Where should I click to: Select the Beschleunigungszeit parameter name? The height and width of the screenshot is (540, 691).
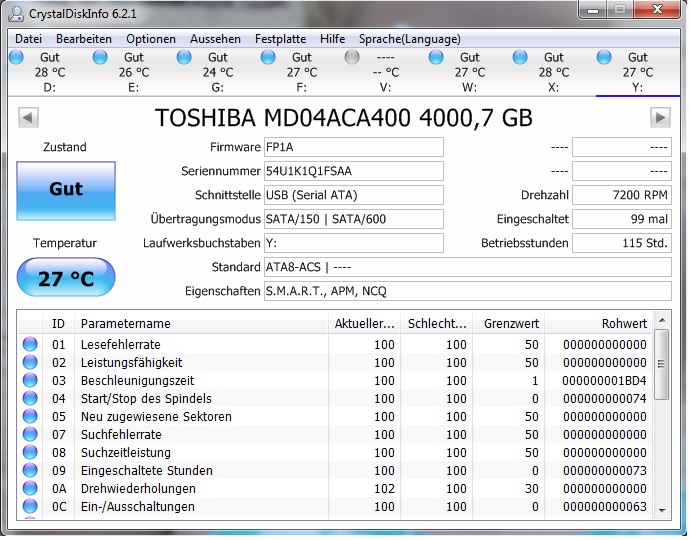pos(137,381)
